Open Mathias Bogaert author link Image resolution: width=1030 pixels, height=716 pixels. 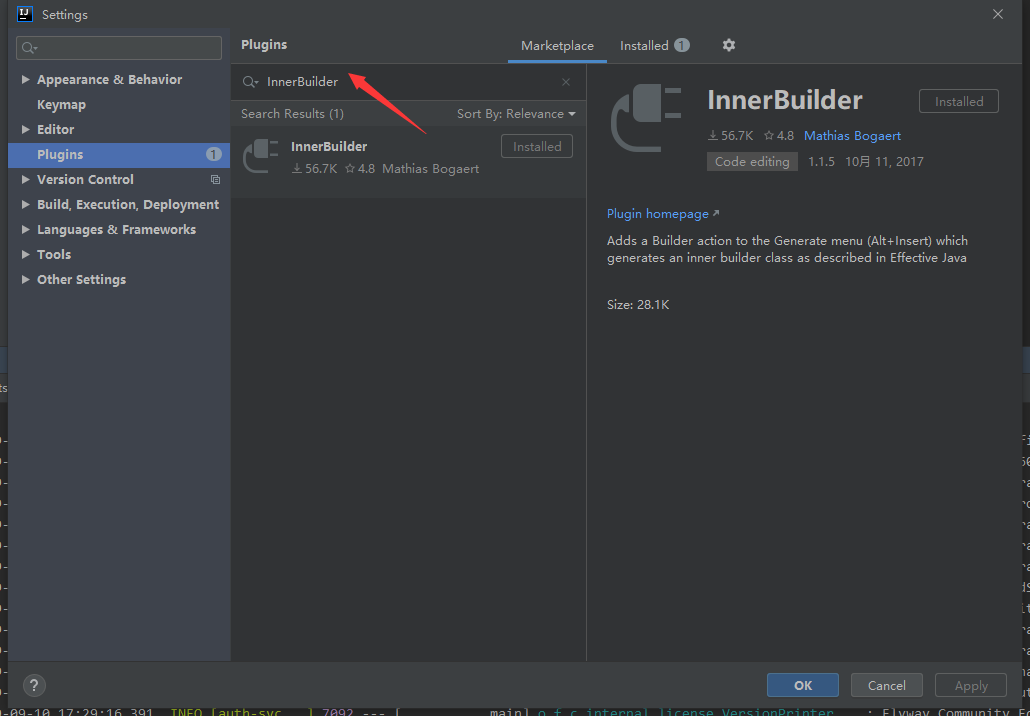pos(852,136)
